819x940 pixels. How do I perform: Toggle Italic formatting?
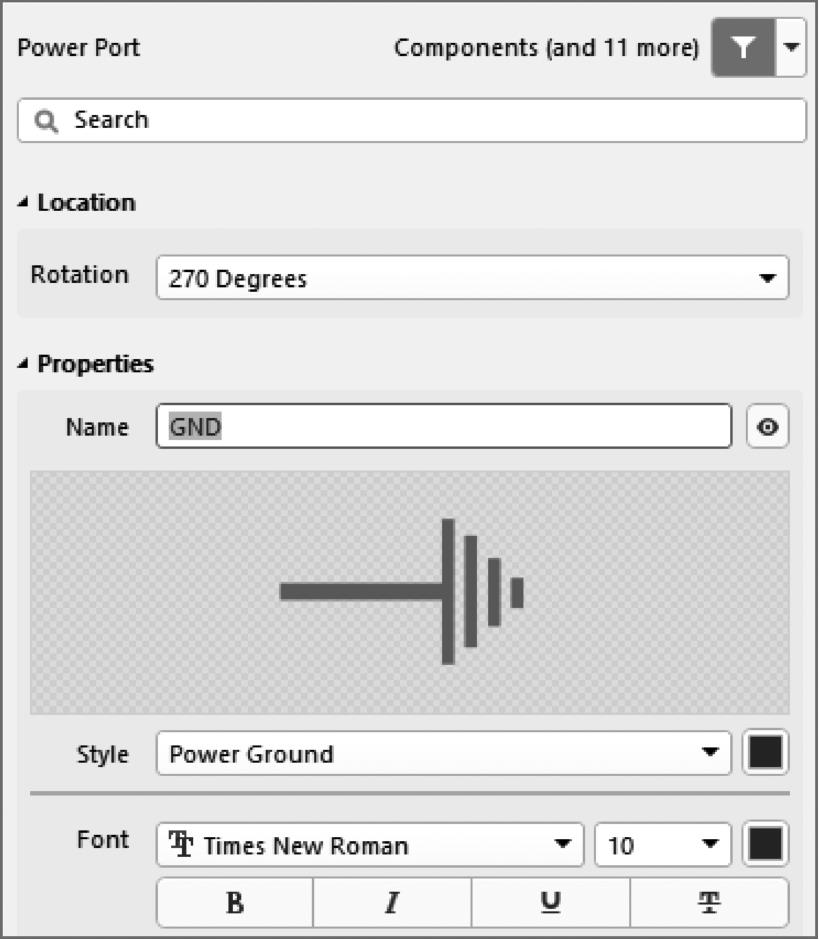pos(392,903)
